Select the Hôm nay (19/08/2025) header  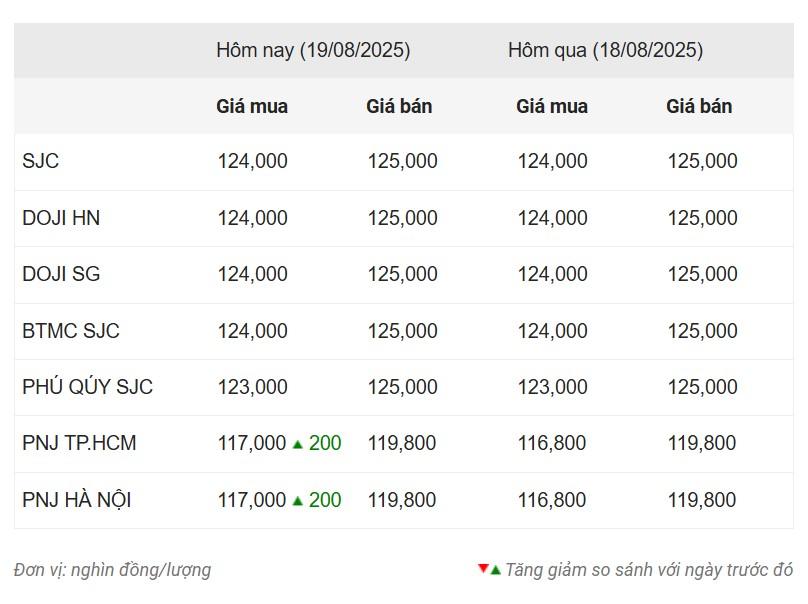313,51
